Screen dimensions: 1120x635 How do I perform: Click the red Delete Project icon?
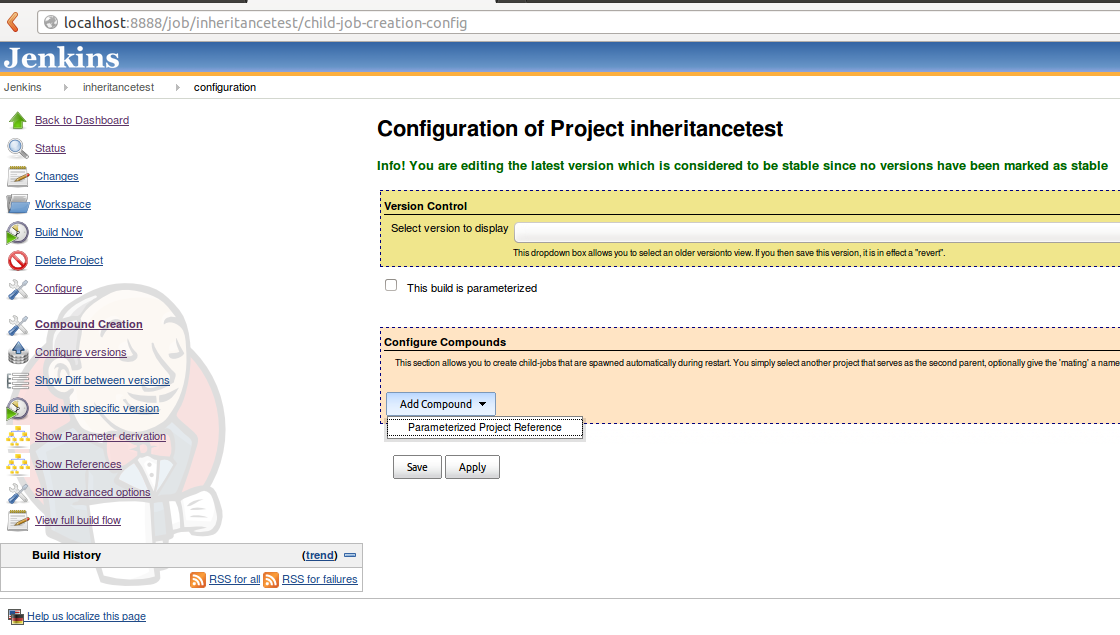coord(17,260)
